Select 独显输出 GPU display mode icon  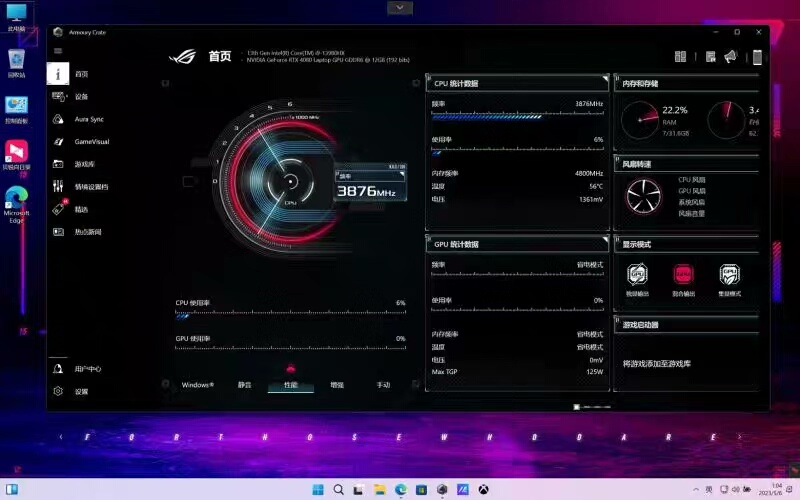(638, 274)
